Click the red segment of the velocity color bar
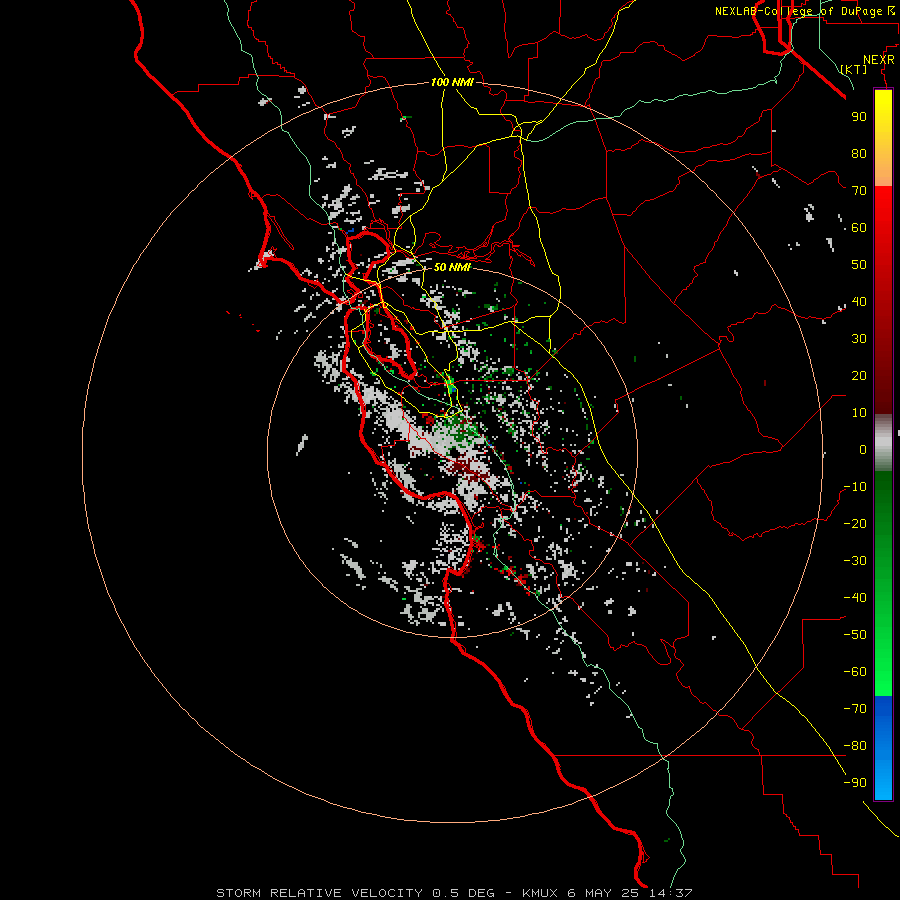900x900 pixels. tap(883, 300)
